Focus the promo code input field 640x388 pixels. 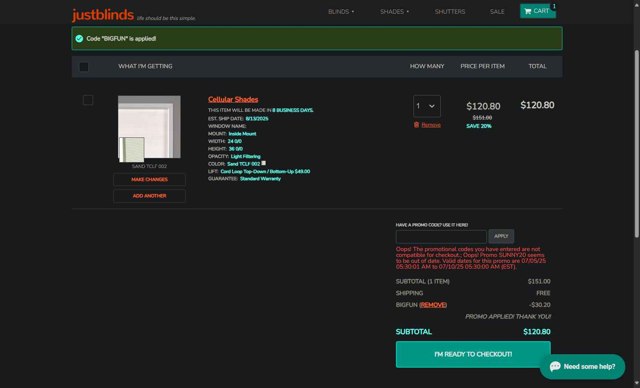[x=441, y=237]
